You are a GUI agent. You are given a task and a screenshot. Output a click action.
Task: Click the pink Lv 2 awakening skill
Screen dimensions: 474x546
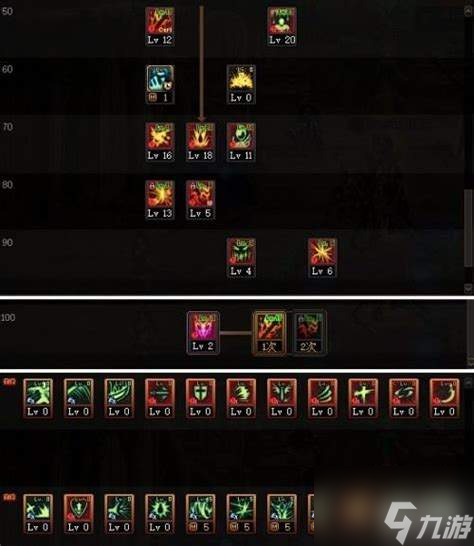(203, 333)
